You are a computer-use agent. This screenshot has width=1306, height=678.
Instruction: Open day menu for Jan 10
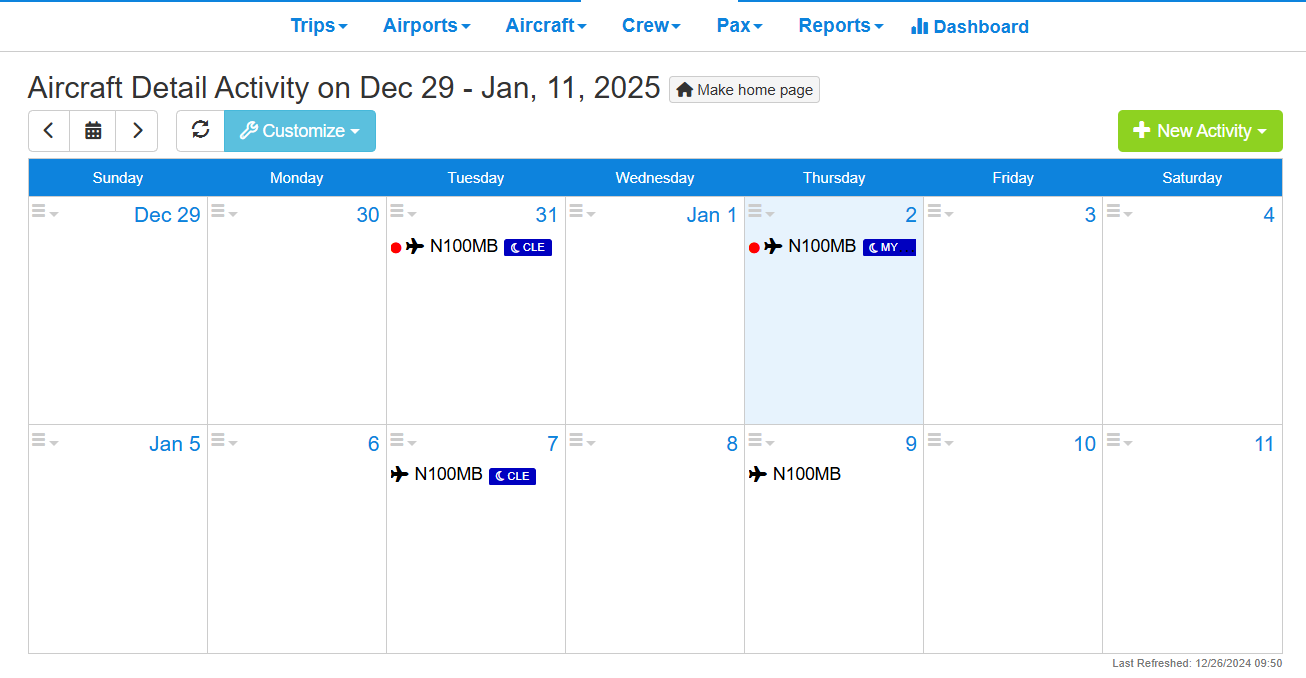939,441
